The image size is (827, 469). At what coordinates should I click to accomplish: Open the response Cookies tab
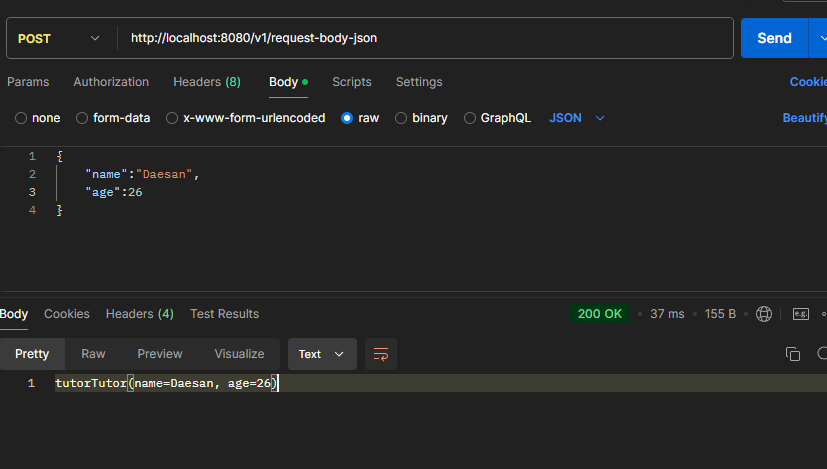[66, 314]
